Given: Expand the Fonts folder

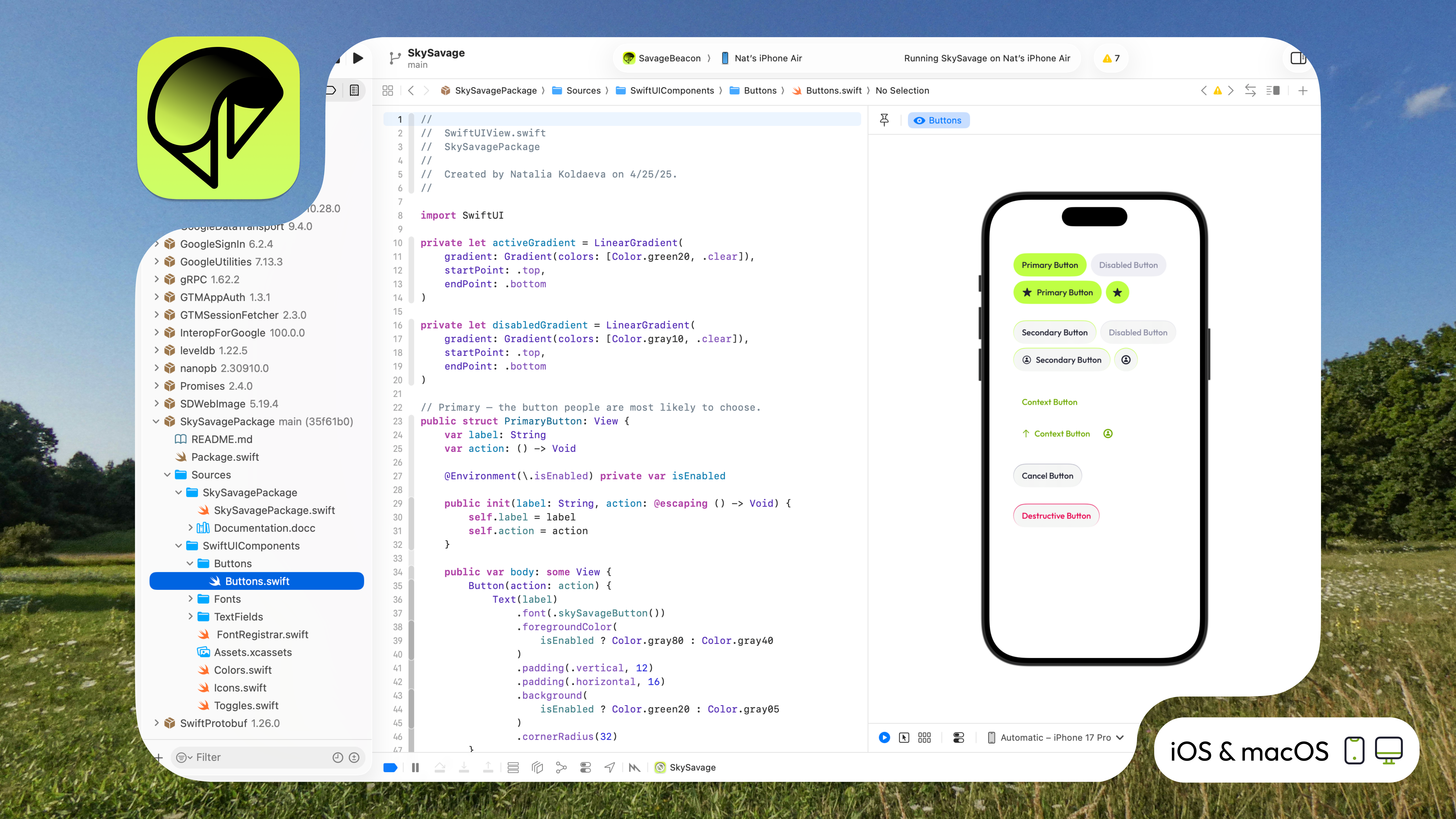Looking at the screenshot, I should click(x=191, y=599).
